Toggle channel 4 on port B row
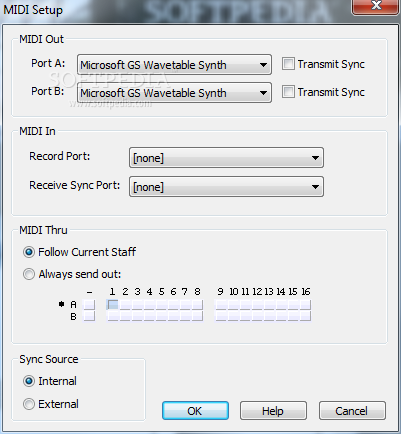Viewport: 401px width, 434px height. tap(149, 316)
